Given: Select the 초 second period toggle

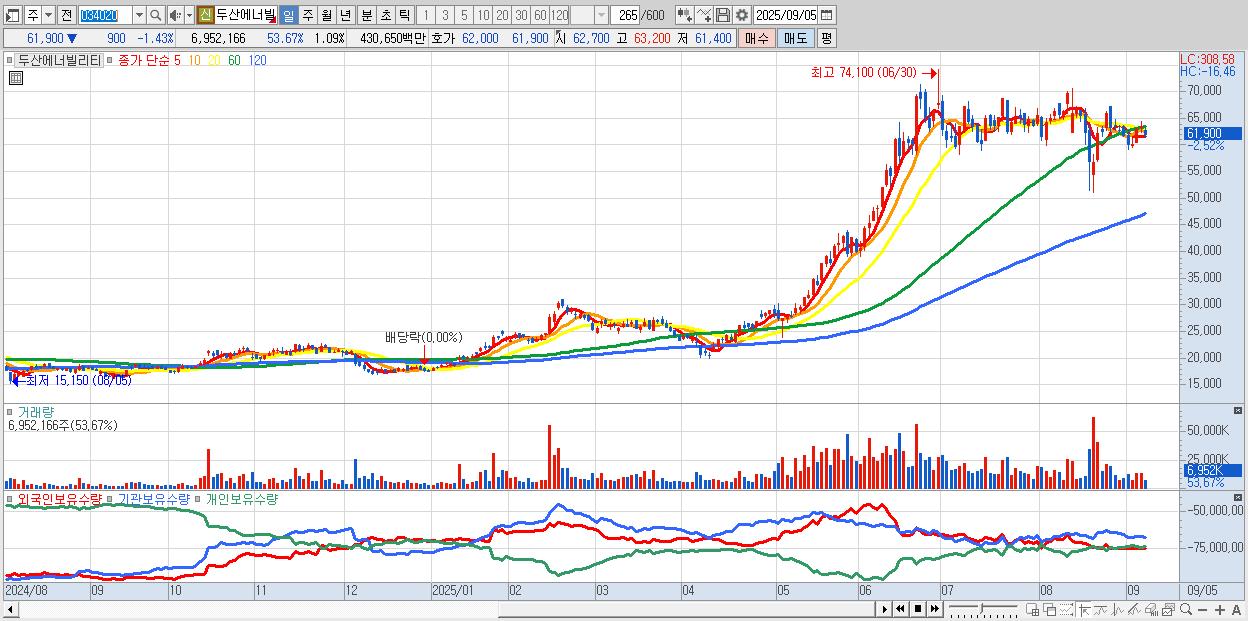Looking at the screenshot, I should point(385,16).
